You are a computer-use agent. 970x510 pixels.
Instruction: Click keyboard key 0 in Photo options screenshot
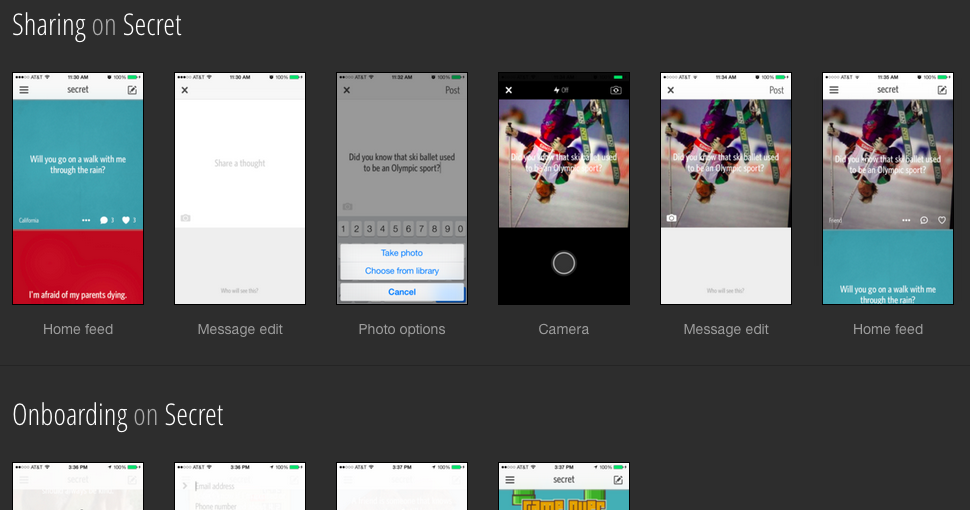tap(460, 229)
